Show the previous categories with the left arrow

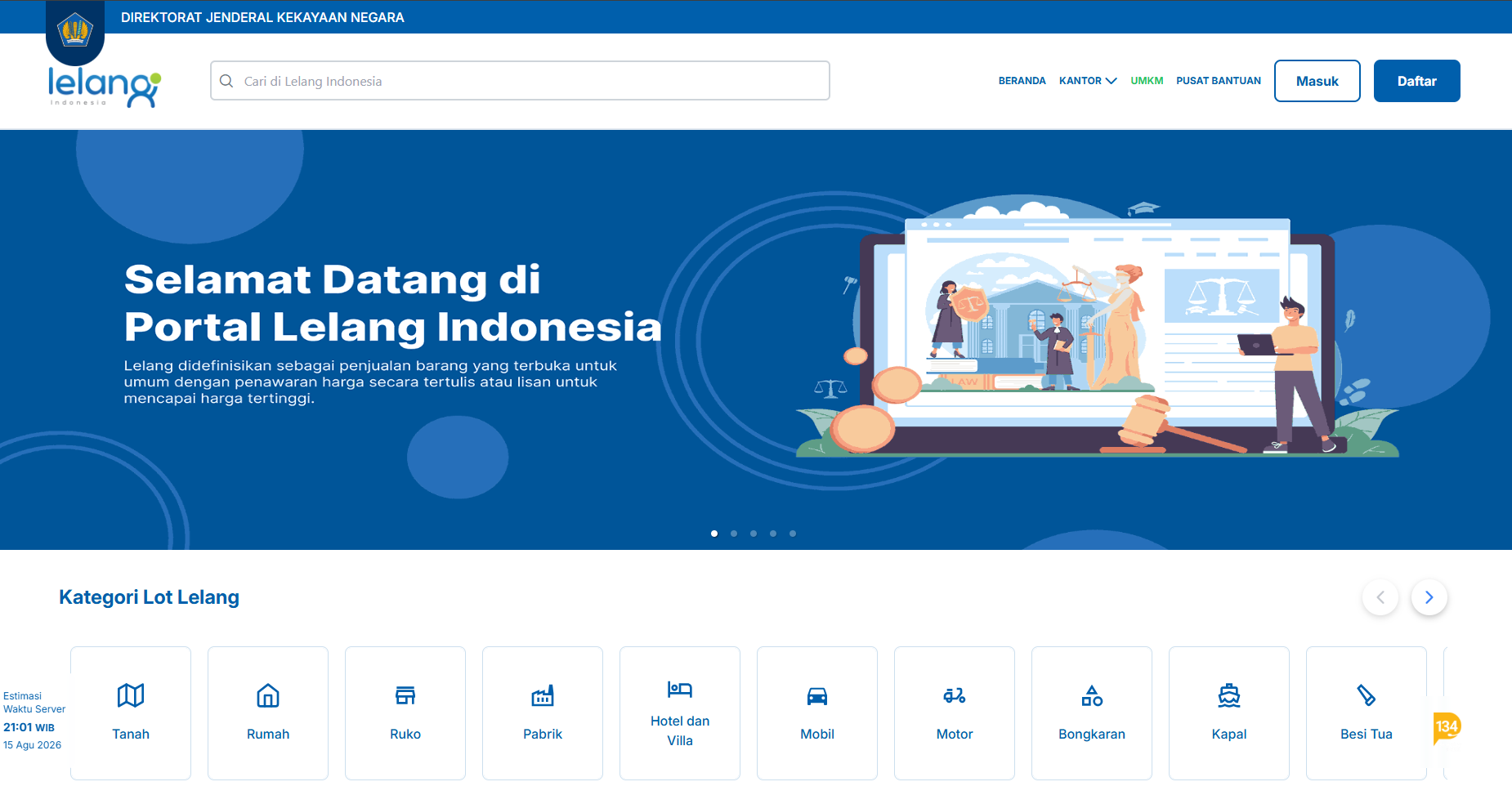coord(1380,597)
